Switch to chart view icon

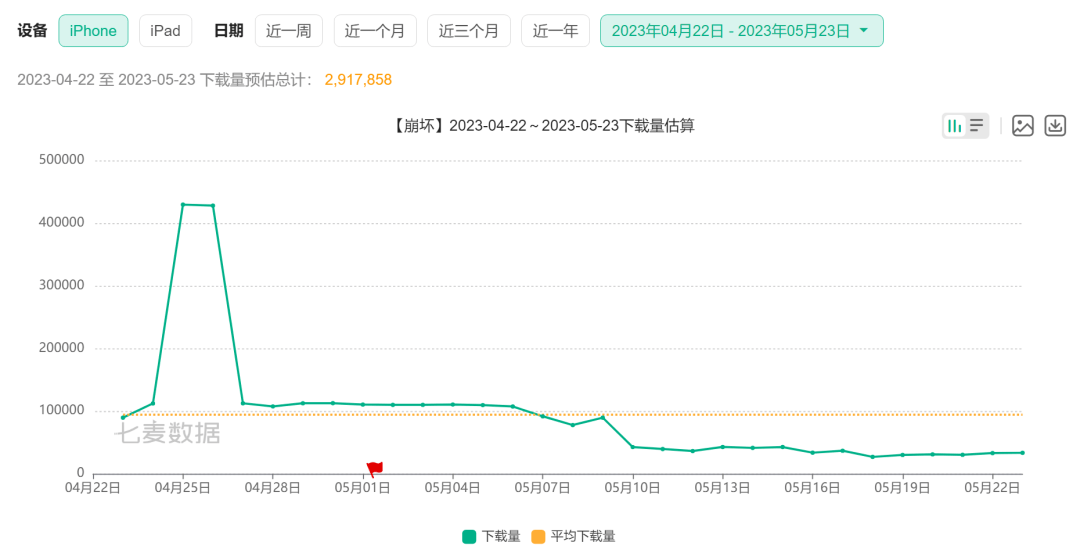(x=955, y=126)
